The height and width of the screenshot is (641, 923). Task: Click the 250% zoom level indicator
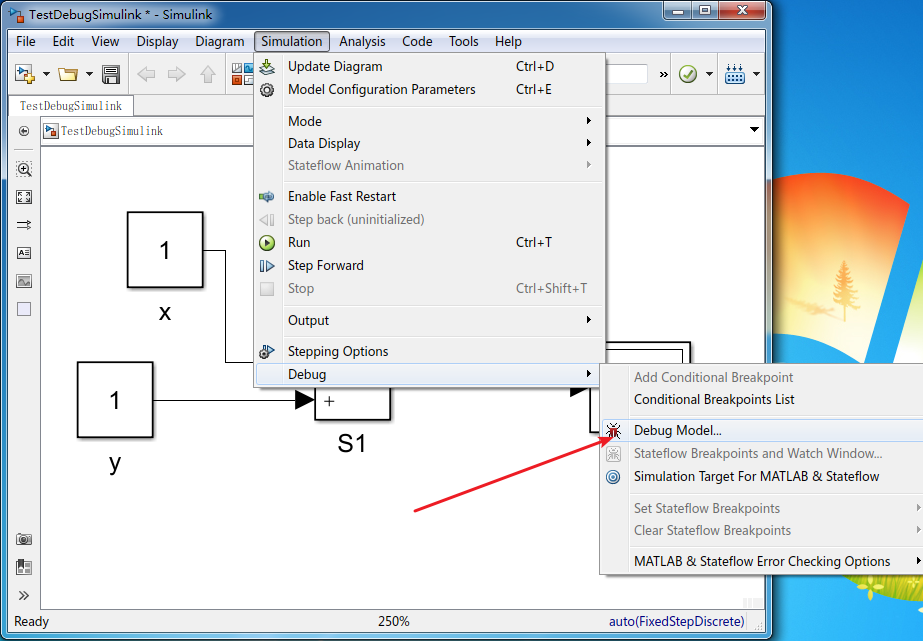393,621
